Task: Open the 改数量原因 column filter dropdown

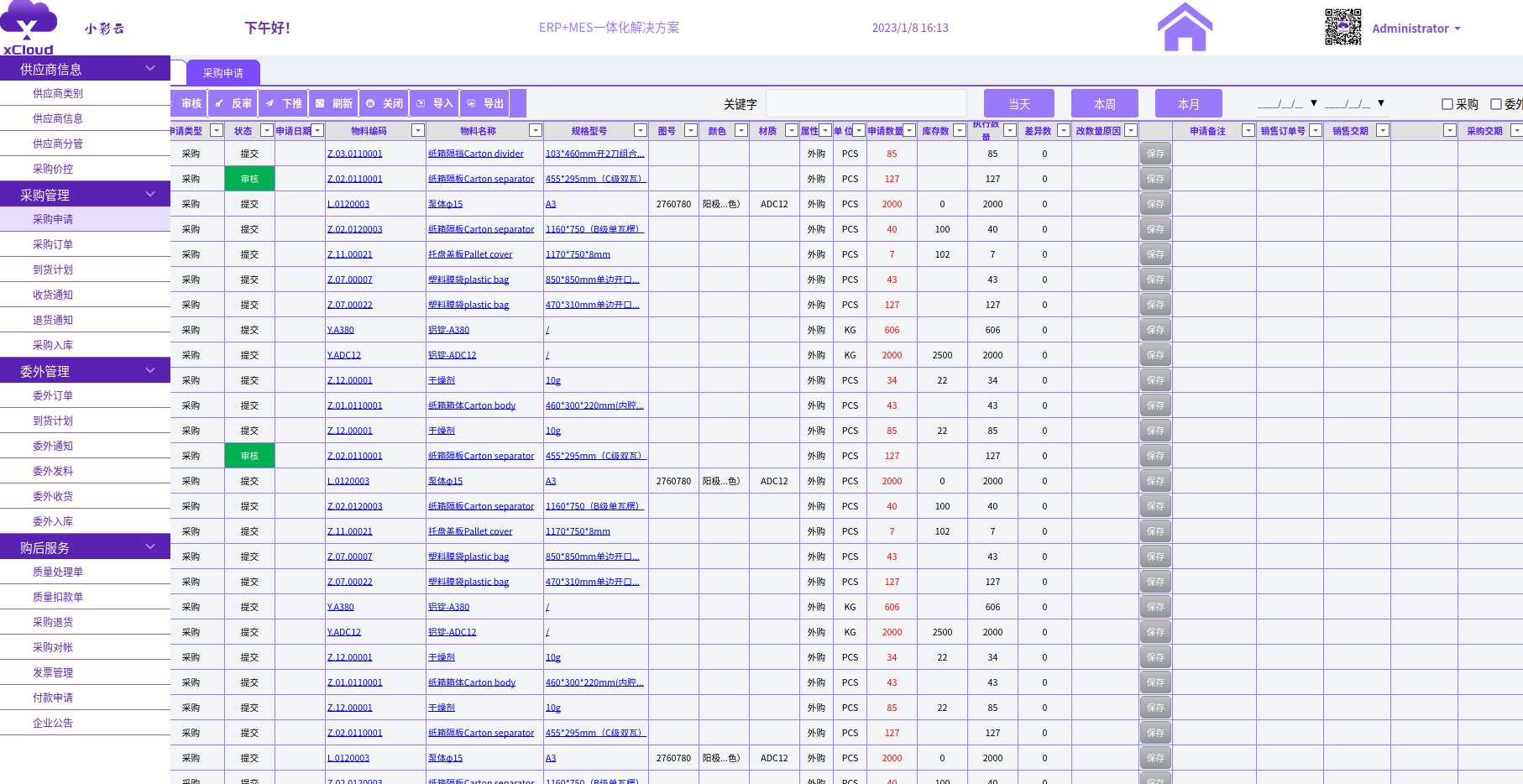Action: (x=1131, y=130)
